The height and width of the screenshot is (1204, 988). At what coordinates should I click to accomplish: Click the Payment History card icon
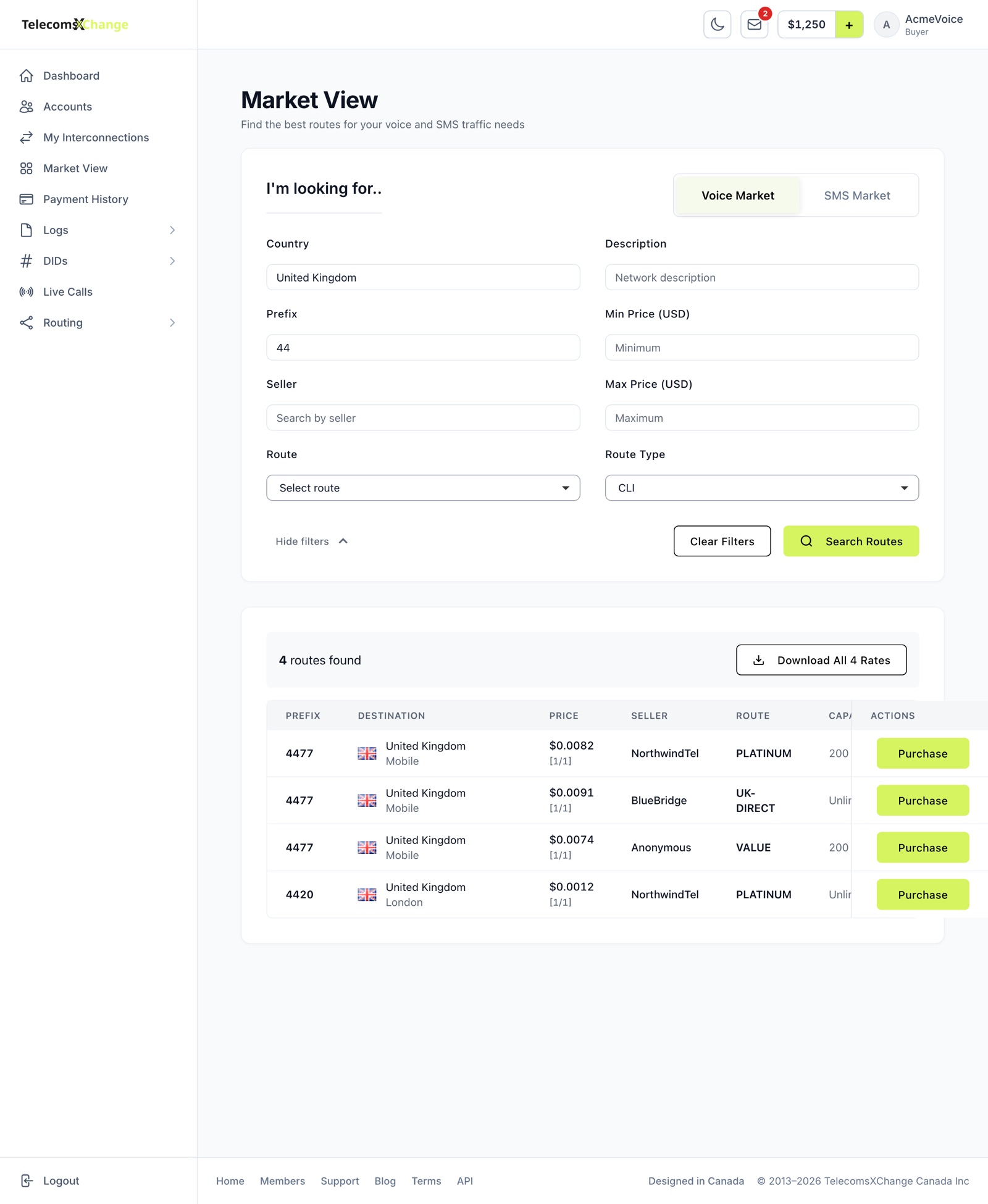[26, 199]
